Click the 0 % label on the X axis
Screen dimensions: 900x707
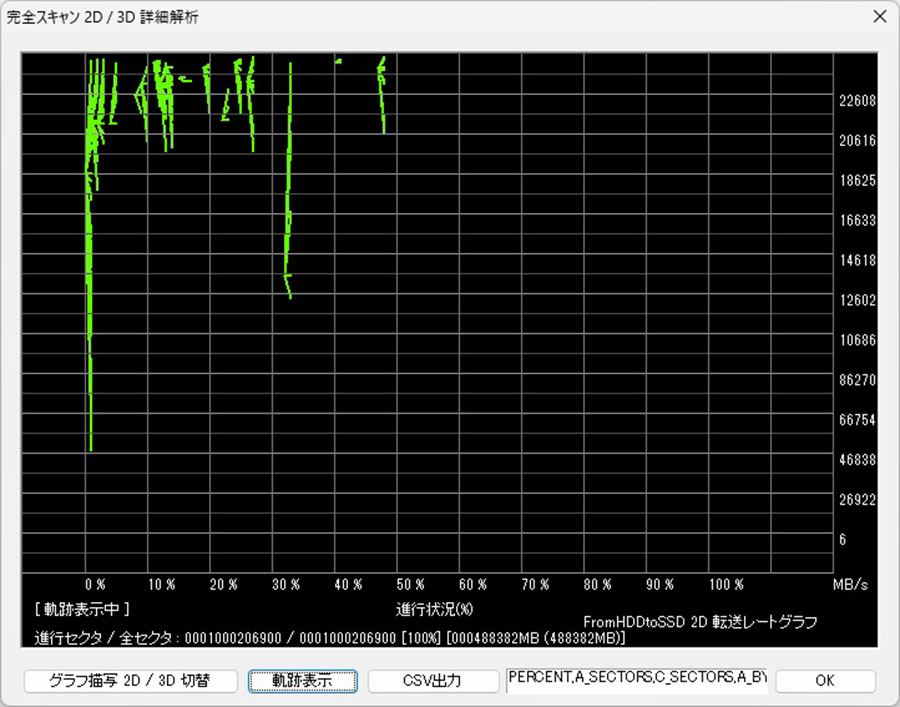[96, 584]
